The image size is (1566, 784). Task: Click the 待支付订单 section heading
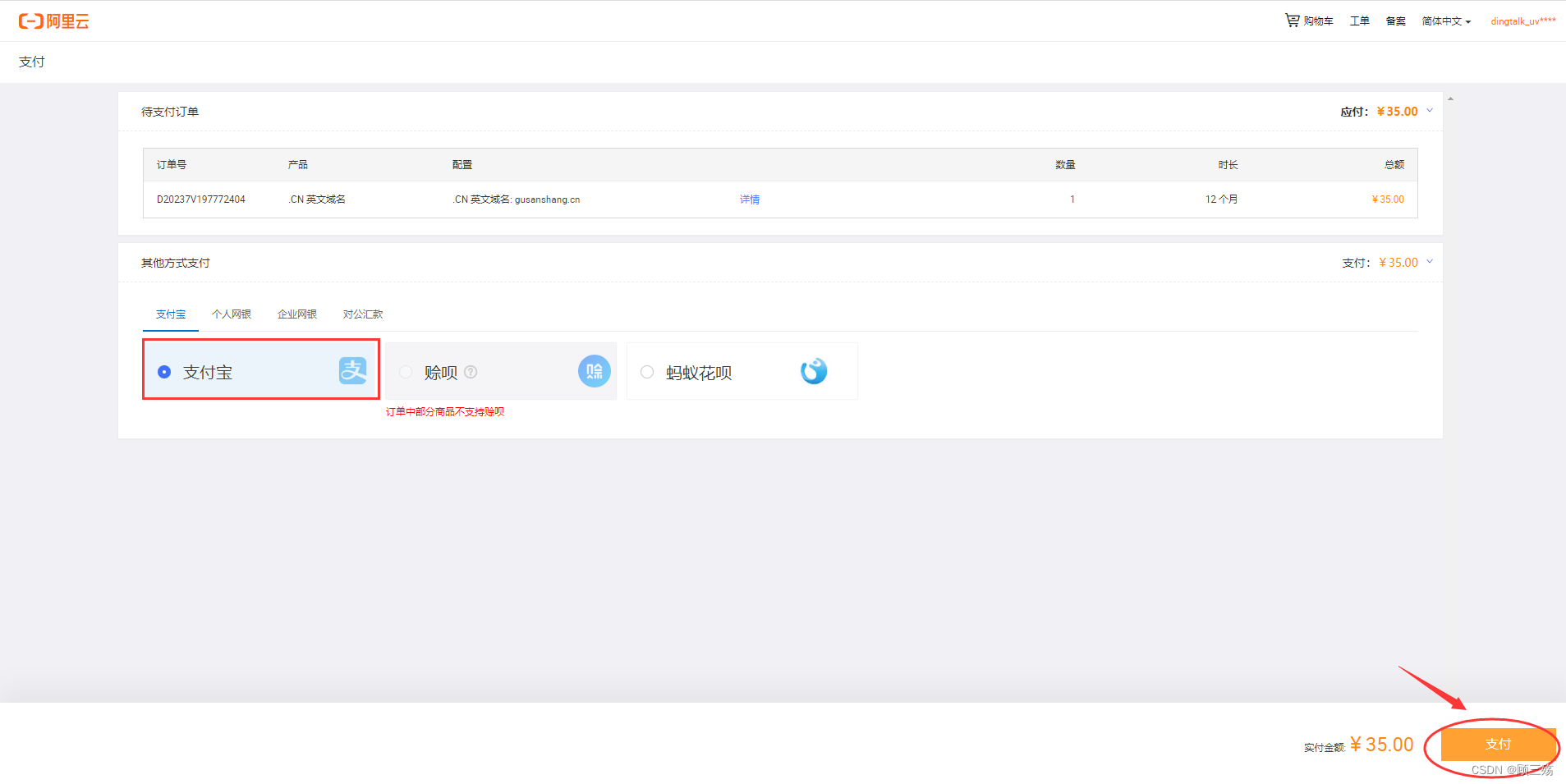tap(170, 112)
